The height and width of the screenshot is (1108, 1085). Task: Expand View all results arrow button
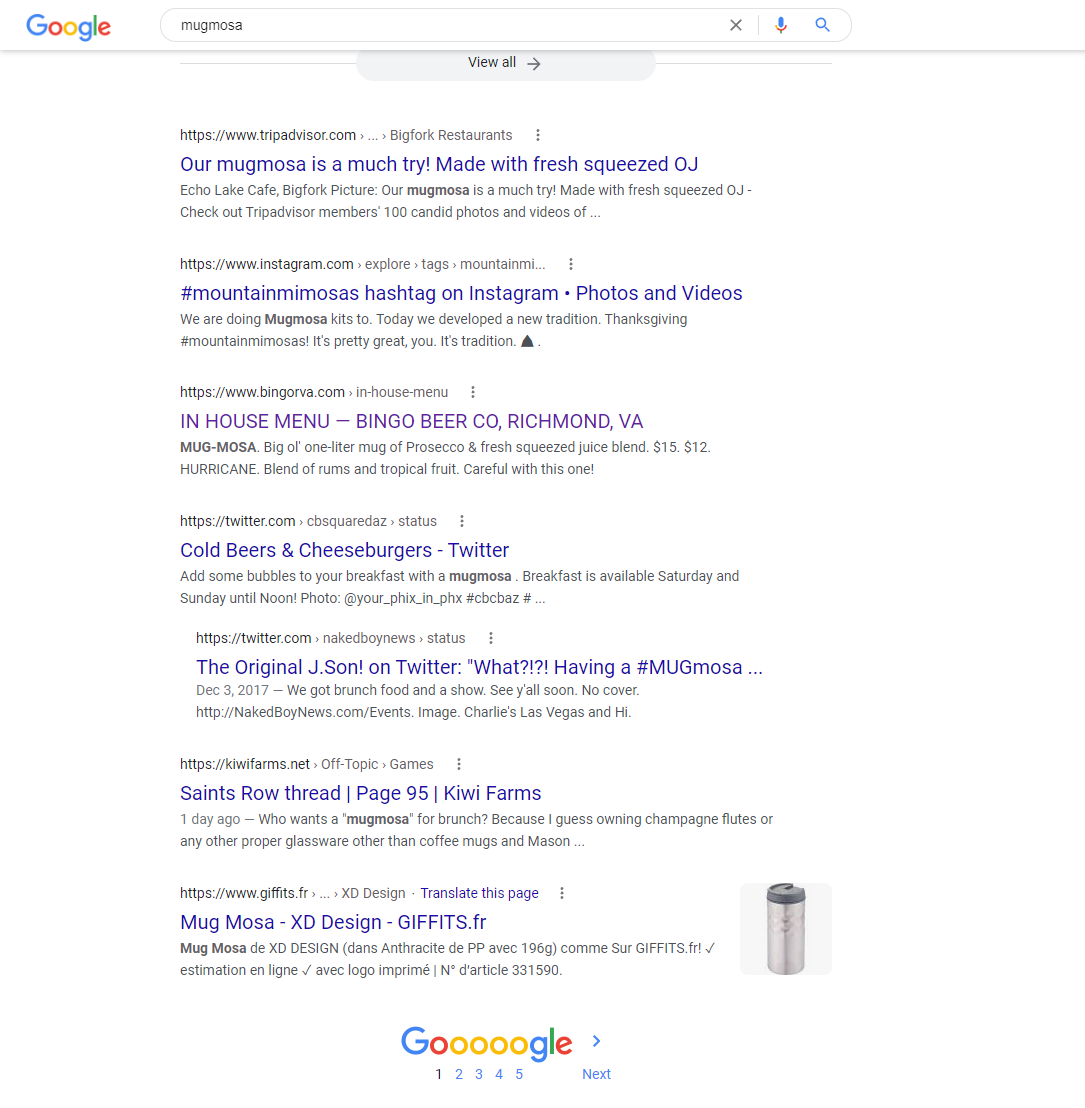pos(505,63)
